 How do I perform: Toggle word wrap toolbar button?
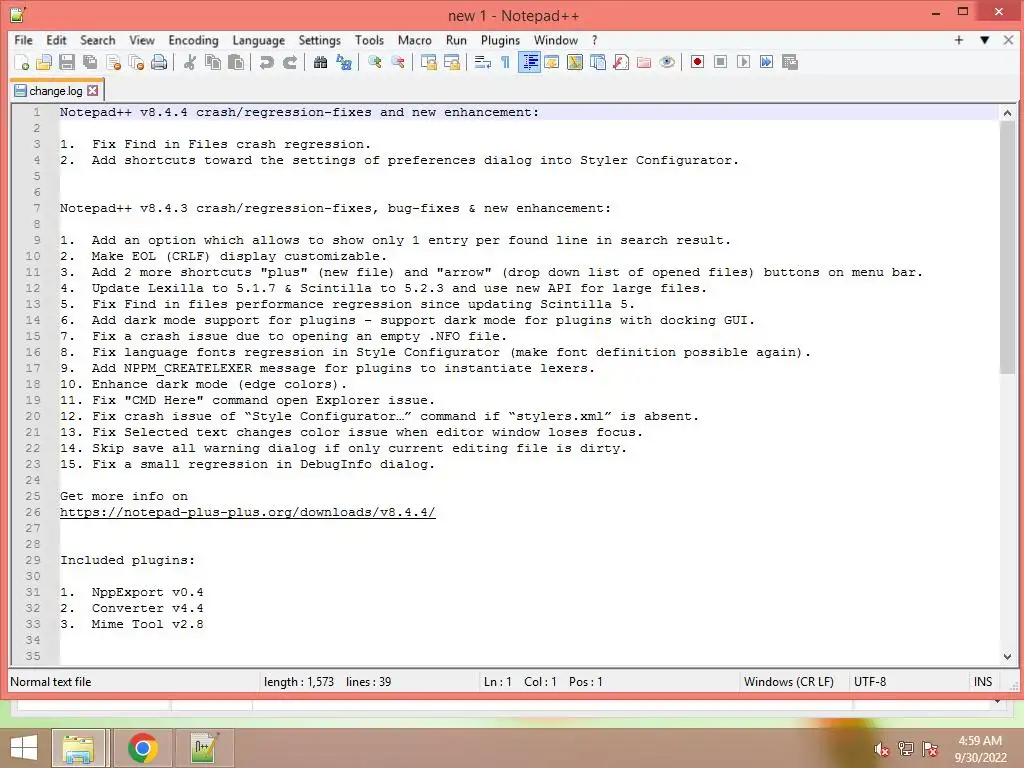click(483, 62)
